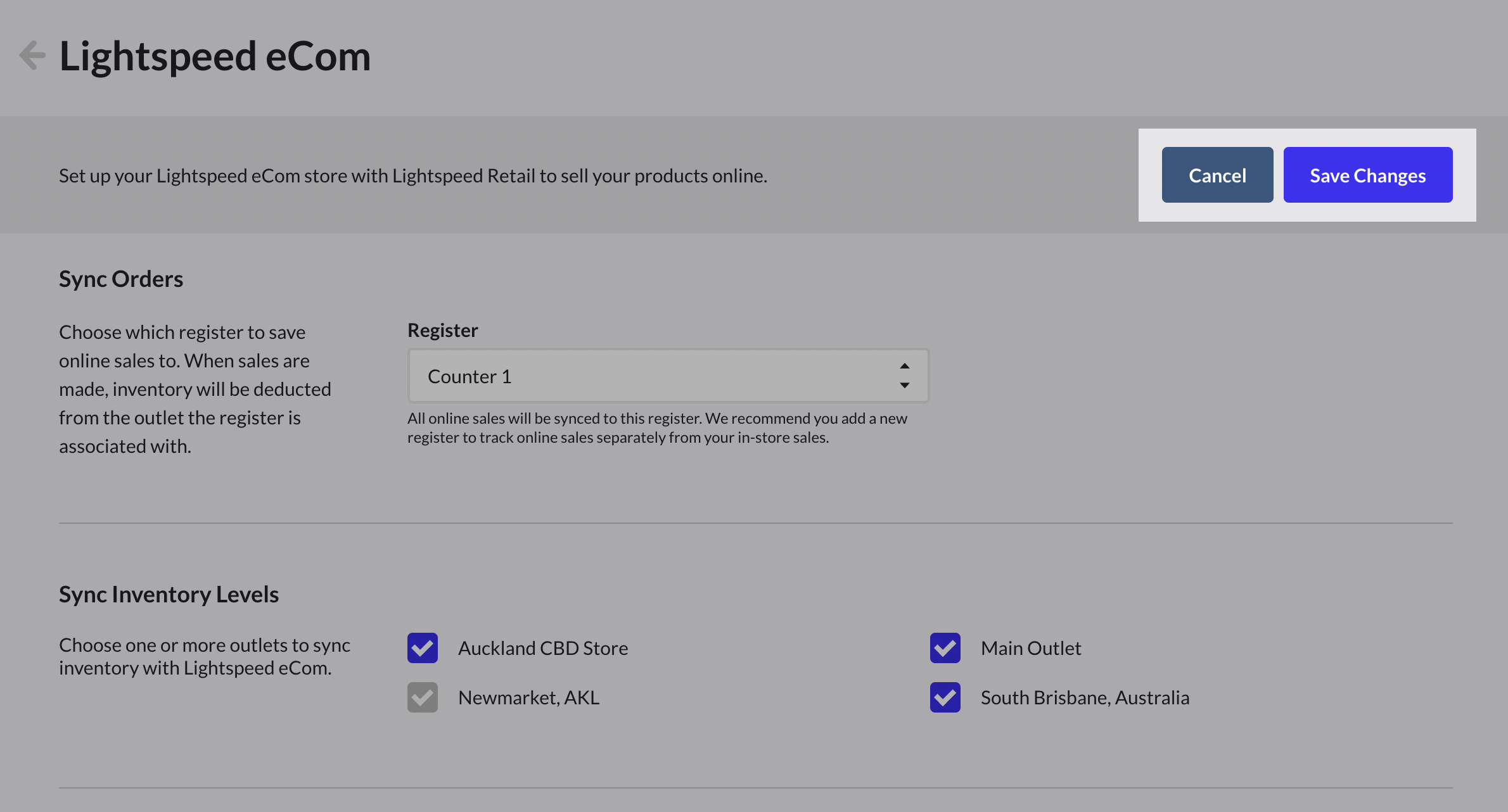Toggle the Newmarket, AKL checkbox
The height and width of the screenshot is (812, 1508).
423,697
